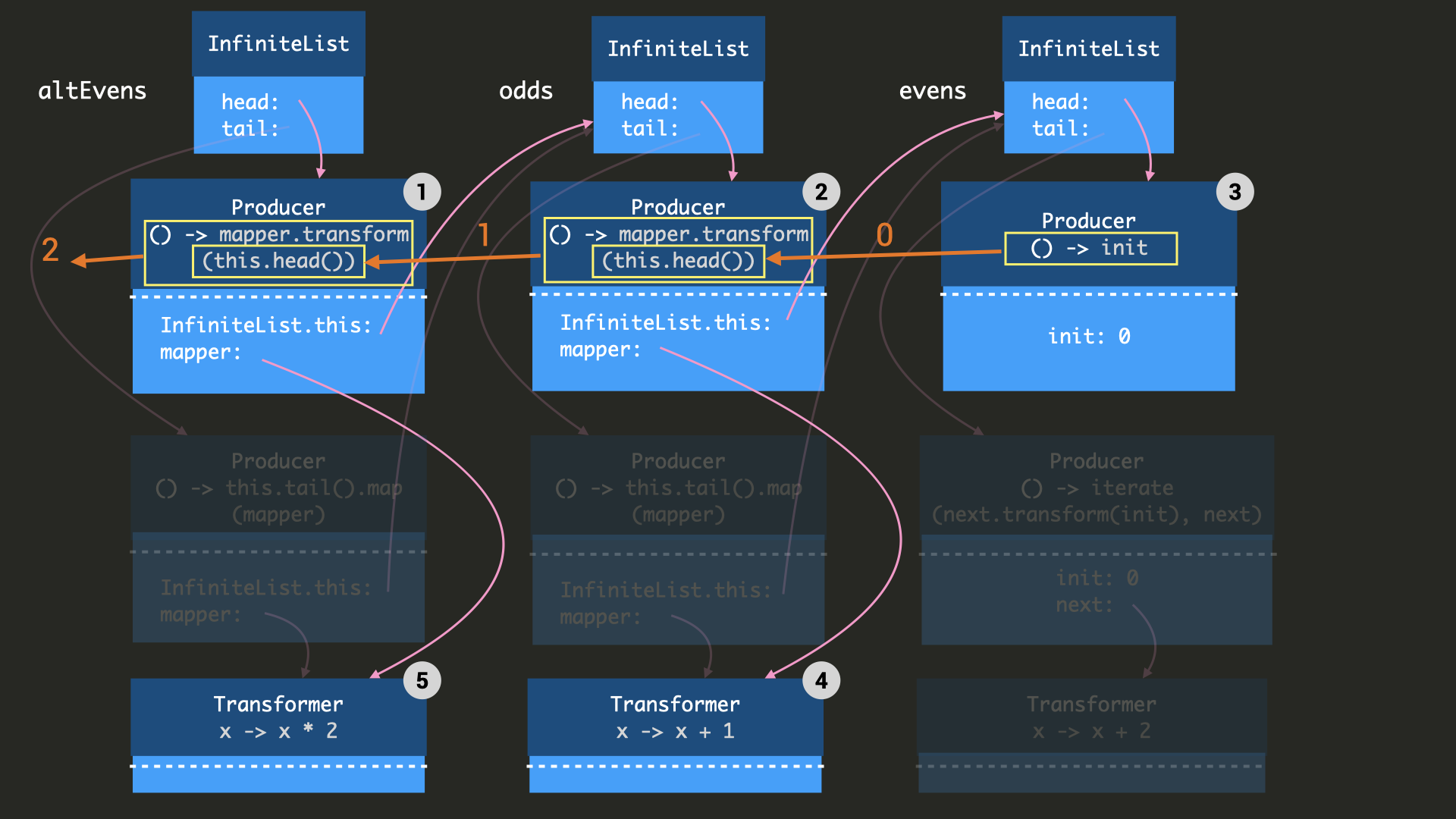1456x819 pixels.
Task: Click the numbered circle badge 2
Action: point(821,192)
